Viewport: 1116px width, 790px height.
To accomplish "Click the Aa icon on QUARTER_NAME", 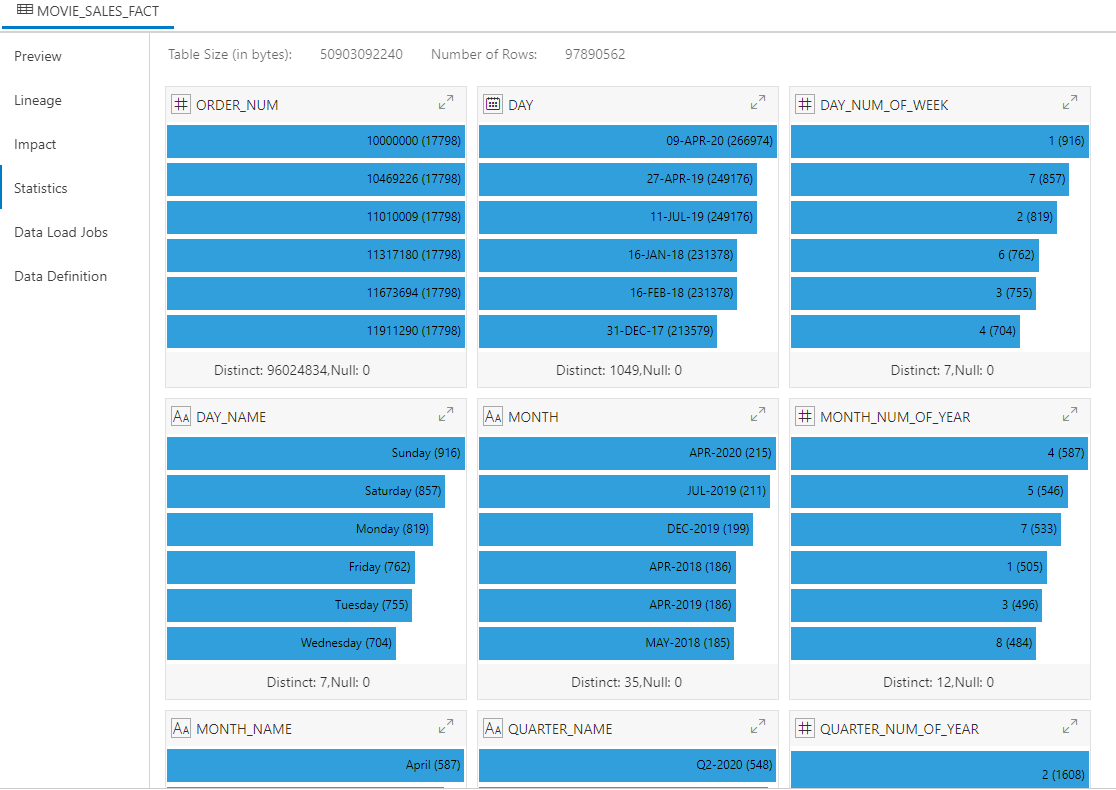I will (493, 728).
